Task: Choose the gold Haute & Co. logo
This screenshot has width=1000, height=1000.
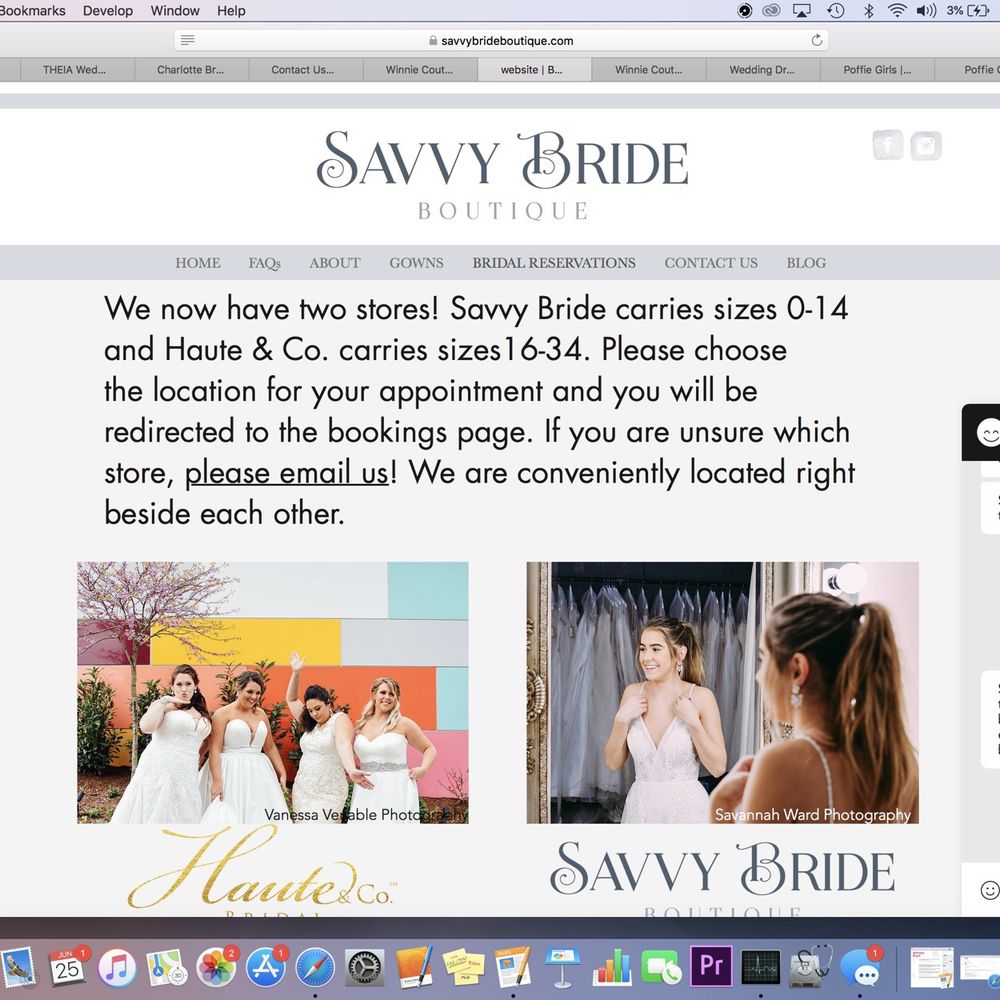Action: pos(261,871)
